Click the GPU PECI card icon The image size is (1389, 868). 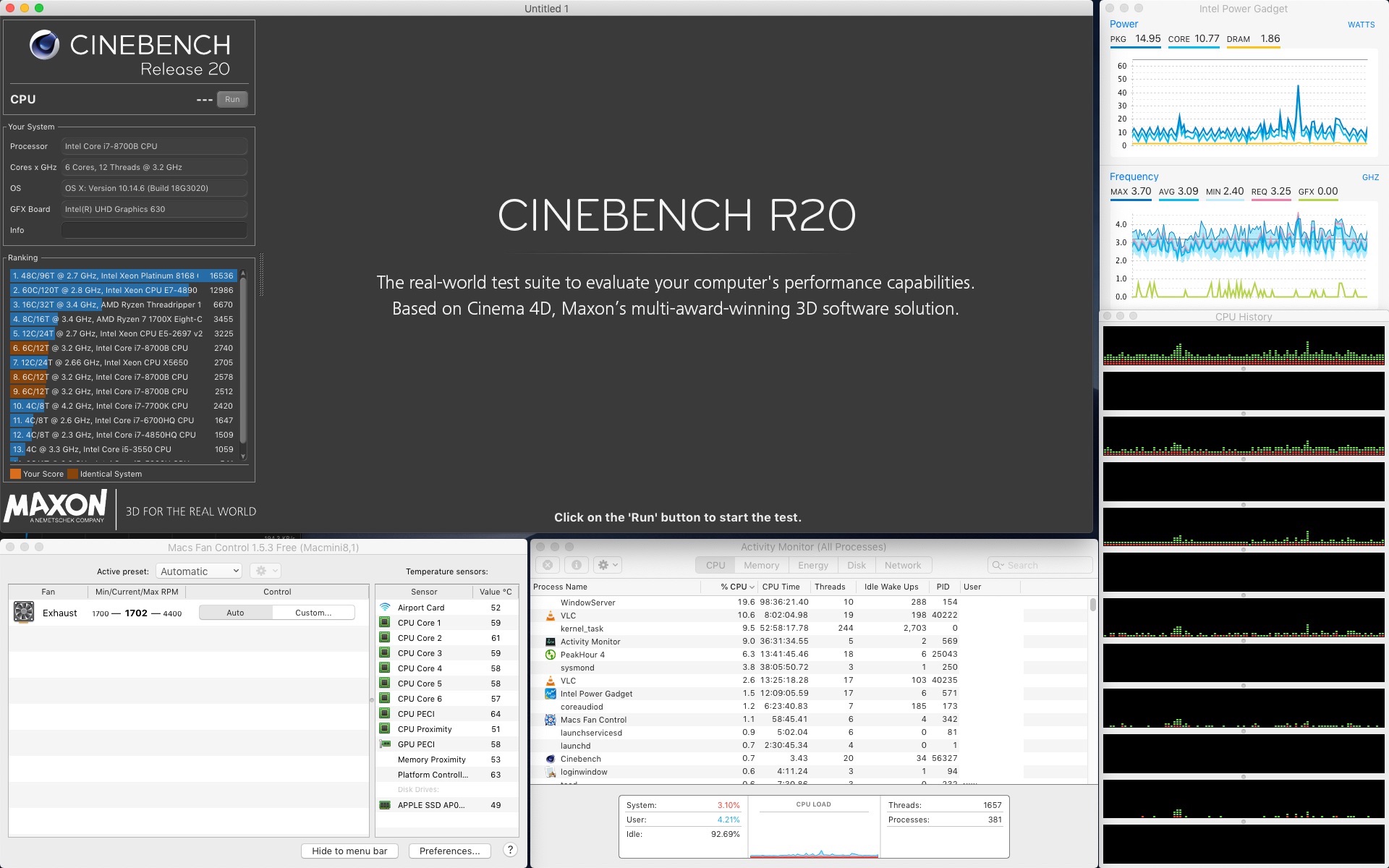coord(385,744)
